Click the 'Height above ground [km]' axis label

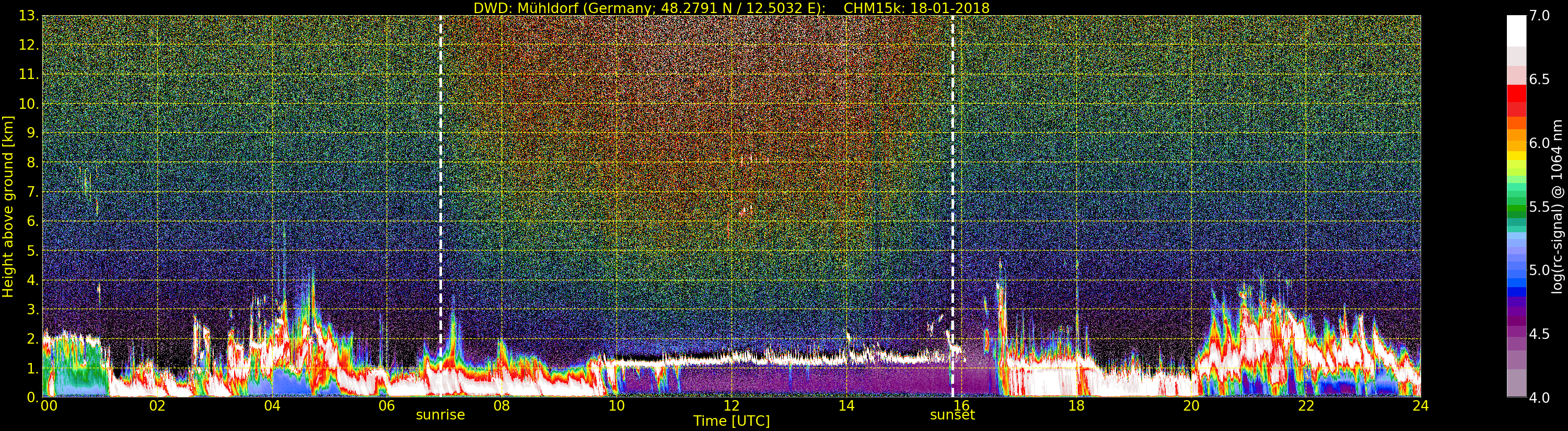8,206
